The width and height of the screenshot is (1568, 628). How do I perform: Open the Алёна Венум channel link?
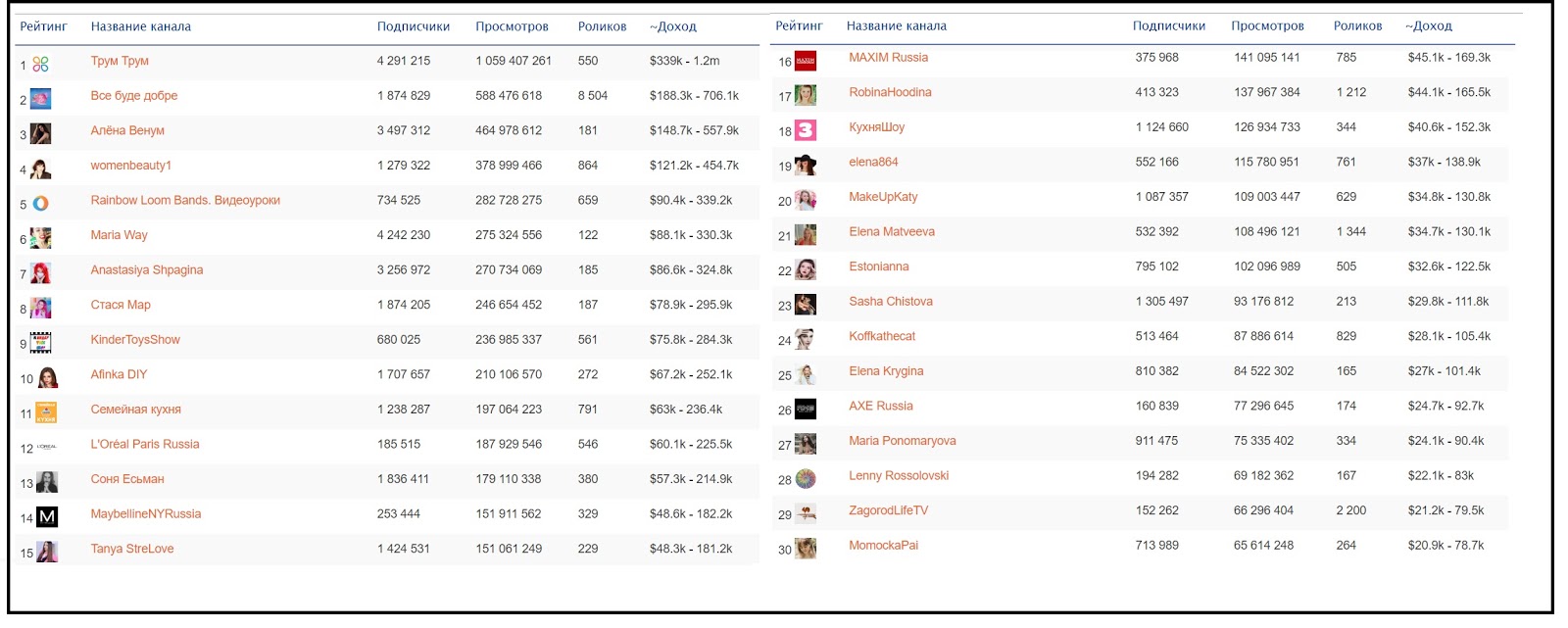click(x=127, y=130)
